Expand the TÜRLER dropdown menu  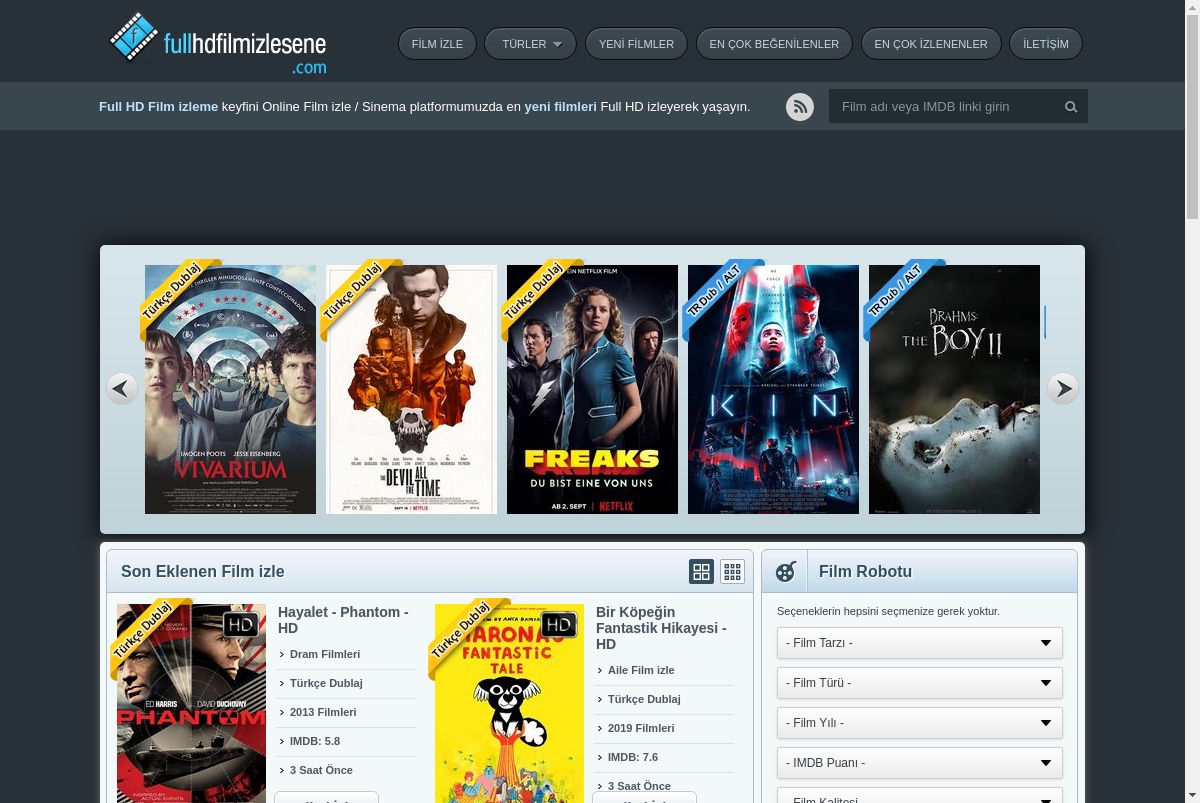pyautogui.click(x=531, y=44)
